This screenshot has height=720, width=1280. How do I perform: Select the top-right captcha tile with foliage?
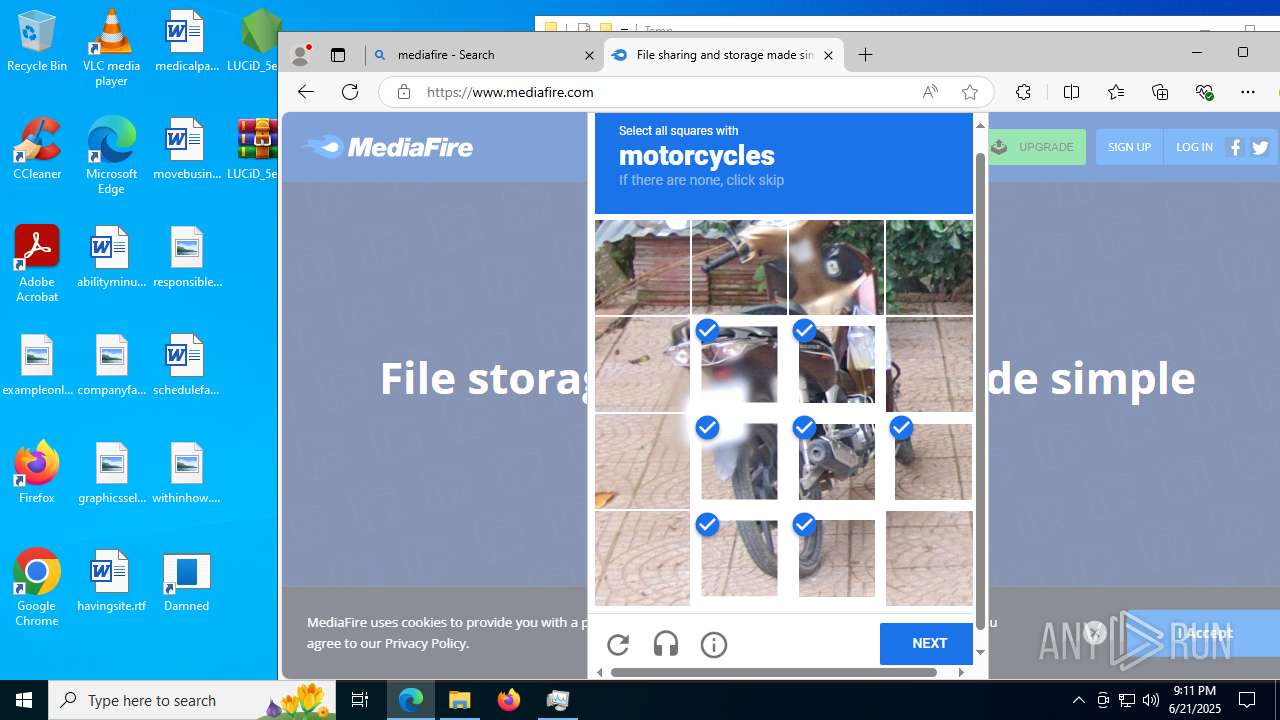click(x=929, y=267)
